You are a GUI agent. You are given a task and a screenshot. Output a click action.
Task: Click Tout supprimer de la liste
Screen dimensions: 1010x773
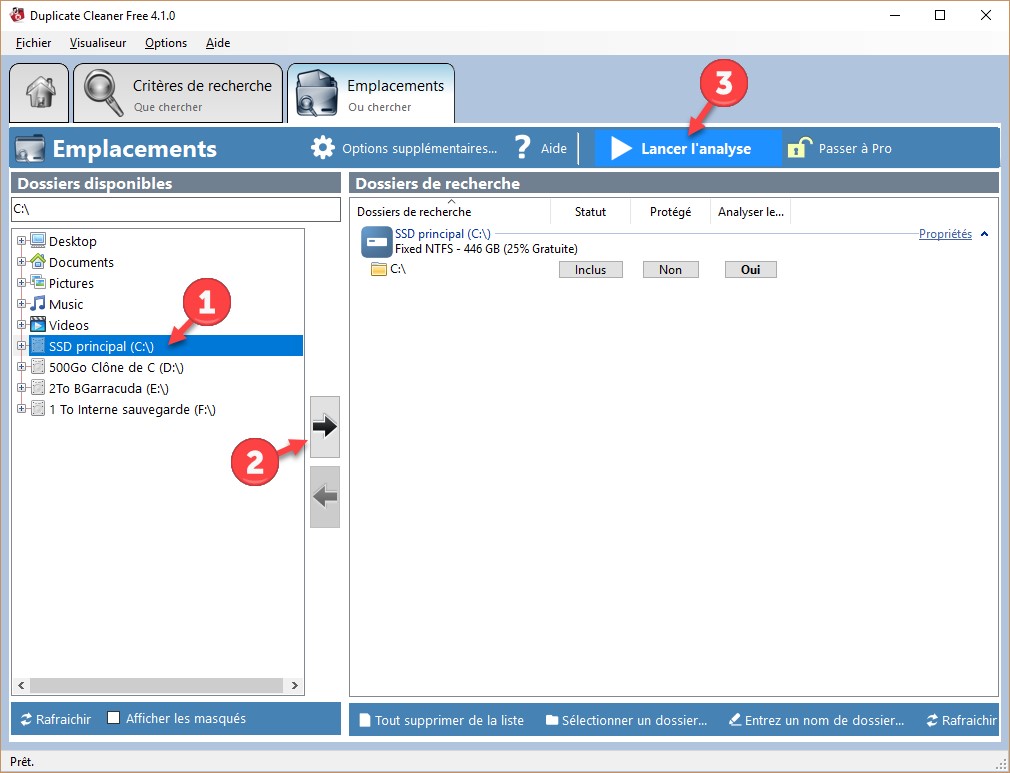(440, 720)
